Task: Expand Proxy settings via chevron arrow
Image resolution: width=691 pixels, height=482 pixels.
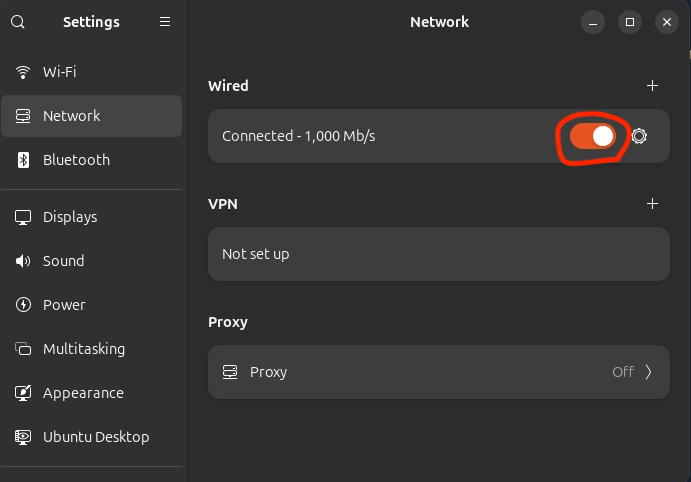Action: click(x=648, y=372)
